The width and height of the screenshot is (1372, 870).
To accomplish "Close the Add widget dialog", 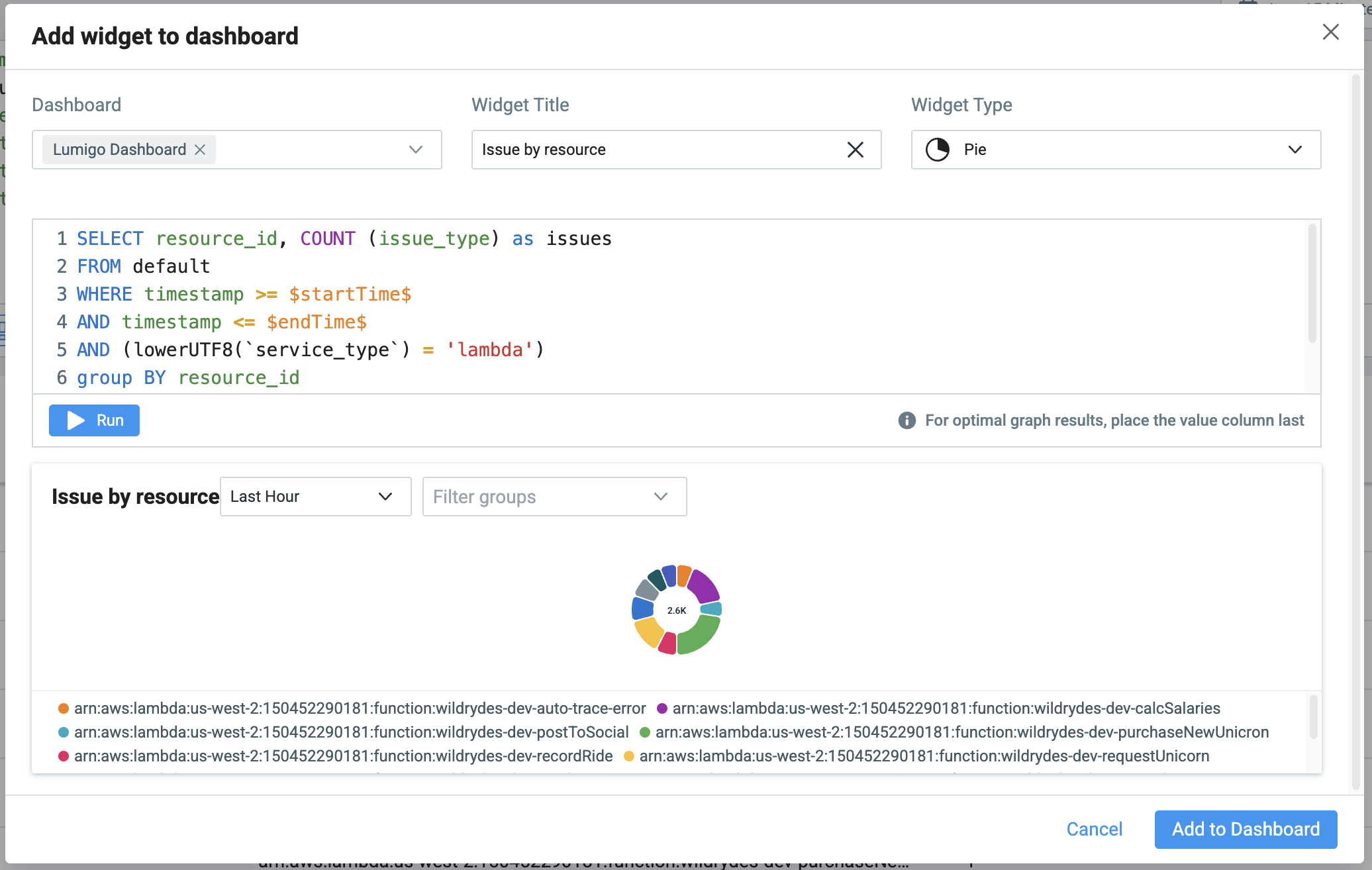I will point(1330,32).
